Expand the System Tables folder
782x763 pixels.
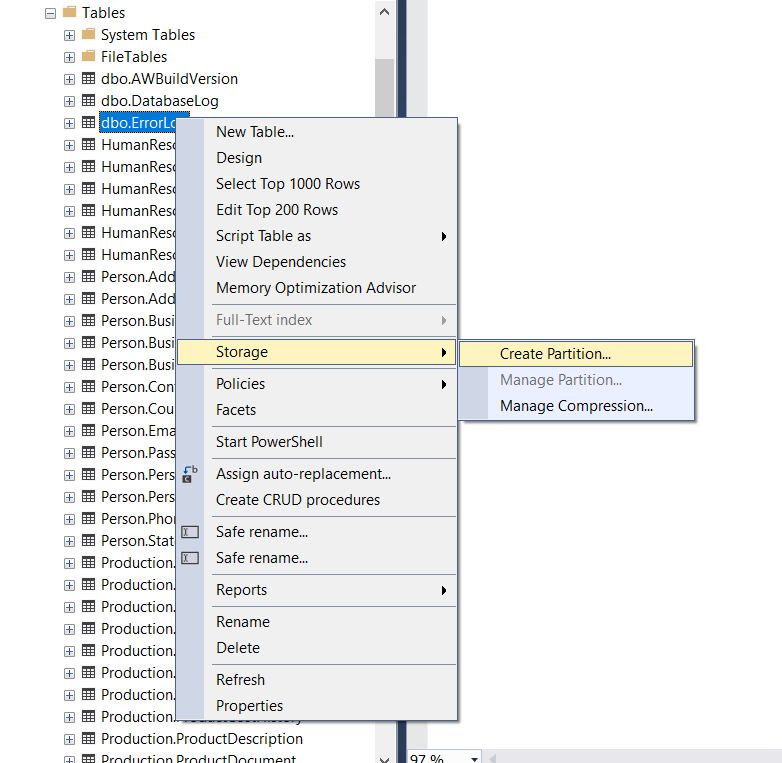point(69,35)
